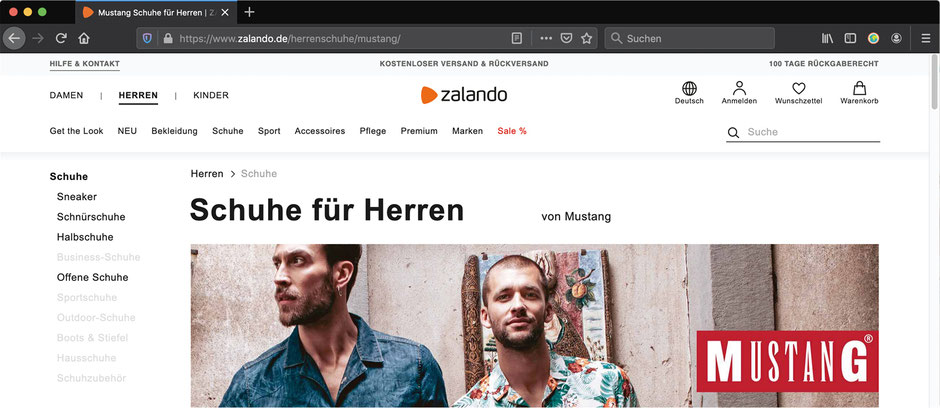This screenshot has height=408, width=940.
Task: Open Firefox hamburger application menu
Action: 926,38
